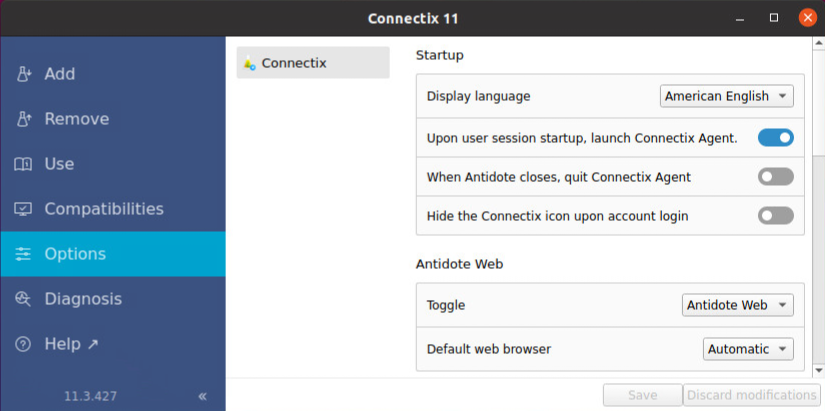
Task: Open the Display language dropdown
Action: 726,96
